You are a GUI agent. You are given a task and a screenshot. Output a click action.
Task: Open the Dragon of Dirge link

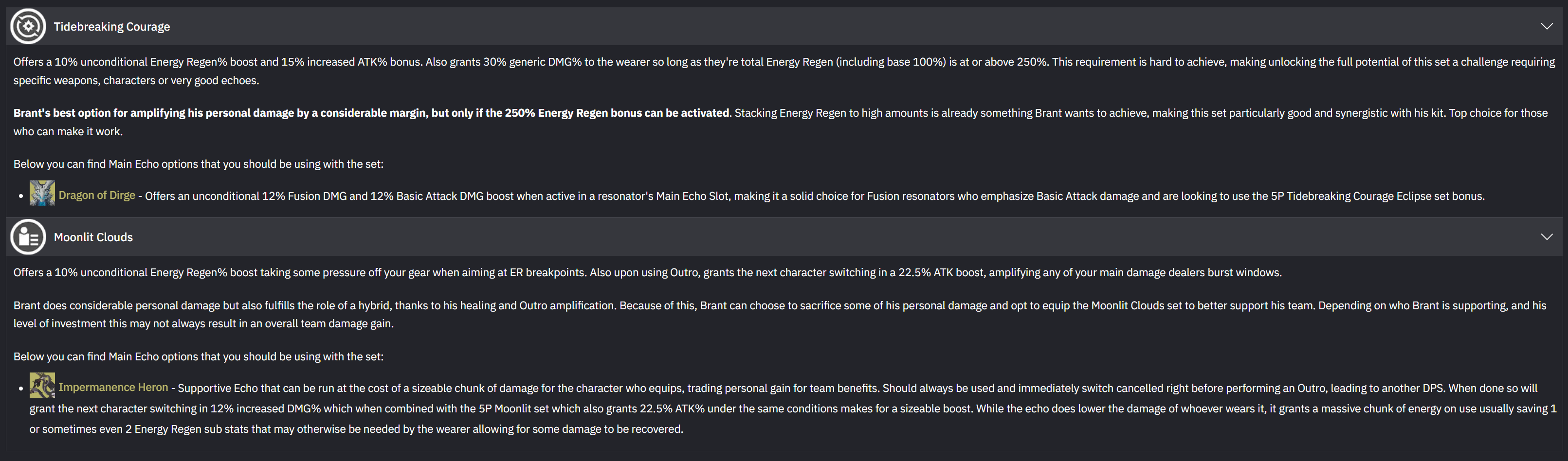[97, 195]
